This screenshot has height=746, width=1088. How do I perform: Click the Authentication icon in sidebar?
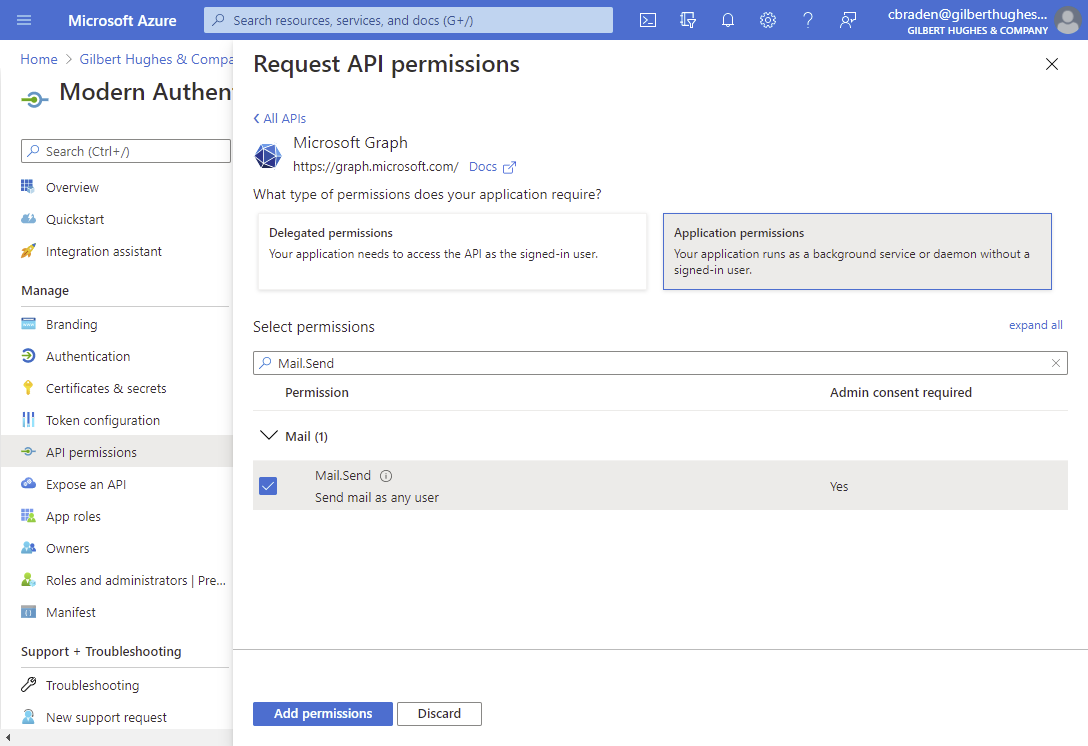[28, 356]
